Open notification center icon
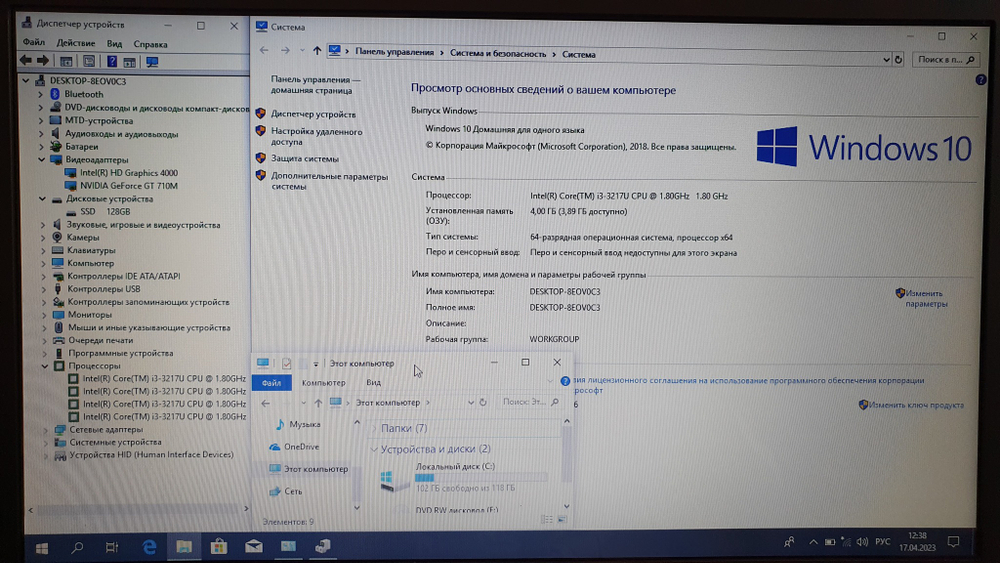 (x=953, y=542)
